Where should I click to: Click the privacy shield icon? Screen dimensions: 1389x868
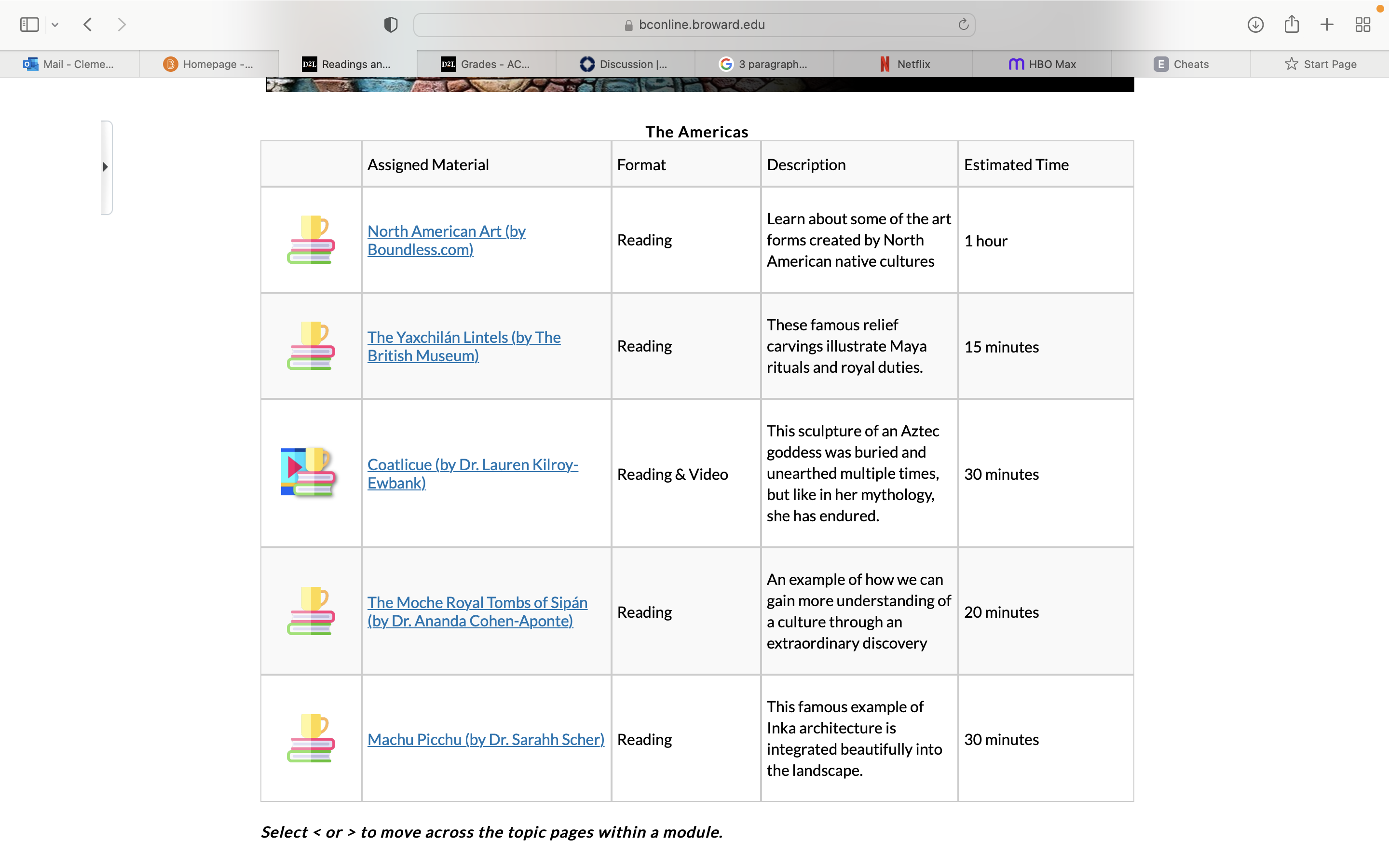[x=391, y=25]
